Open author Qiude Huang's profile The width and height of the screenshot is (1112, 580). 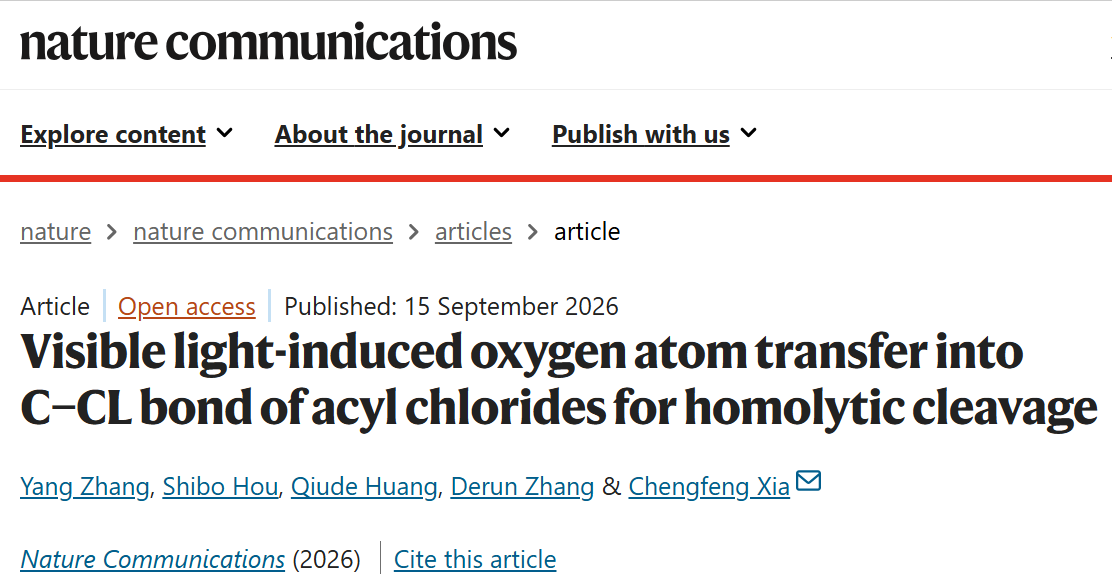coord(364,486)
